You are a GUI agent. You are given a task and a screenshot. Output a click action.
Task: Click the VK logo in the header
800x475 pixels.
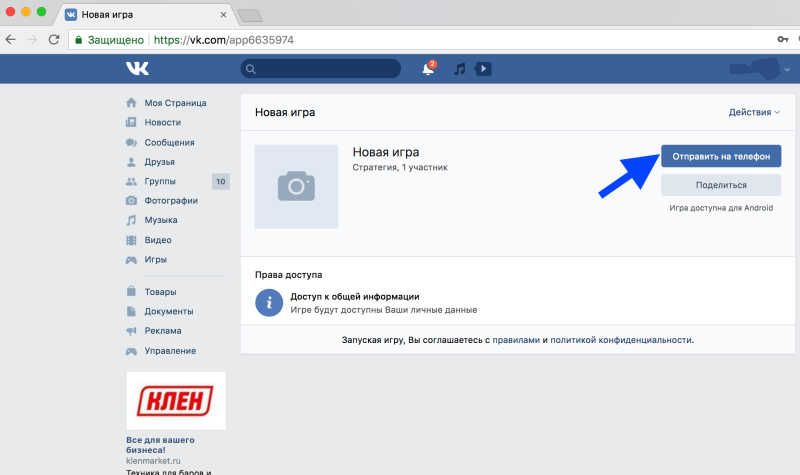tap(137, 68)
